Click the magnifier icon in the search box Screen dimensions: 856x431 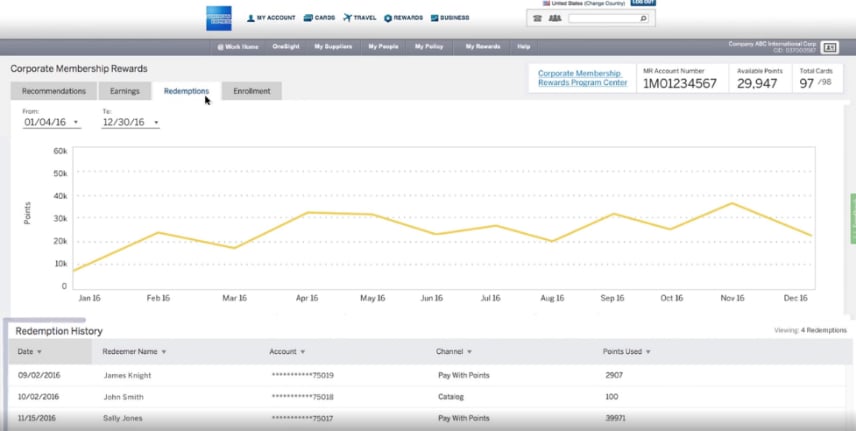point(642,18)
